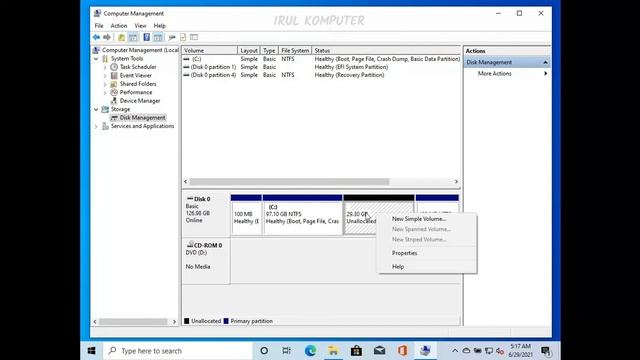The image size is (640, 360).
Task: Launch Microsoft Edge from the taskbar
Action: [x=311, y=351]
